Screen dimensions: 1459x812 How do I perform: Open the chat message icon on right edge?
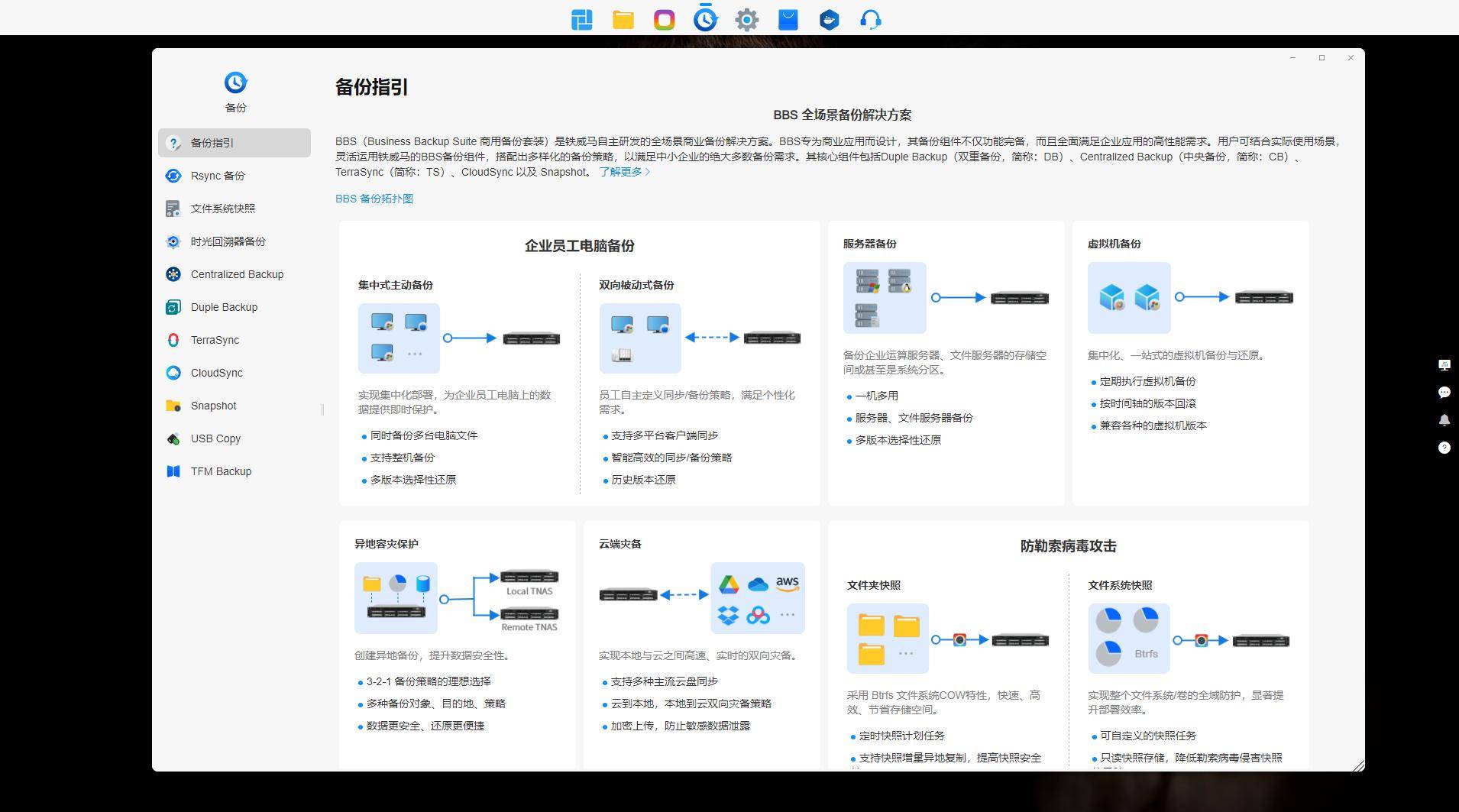click(x=1444, y=393)
